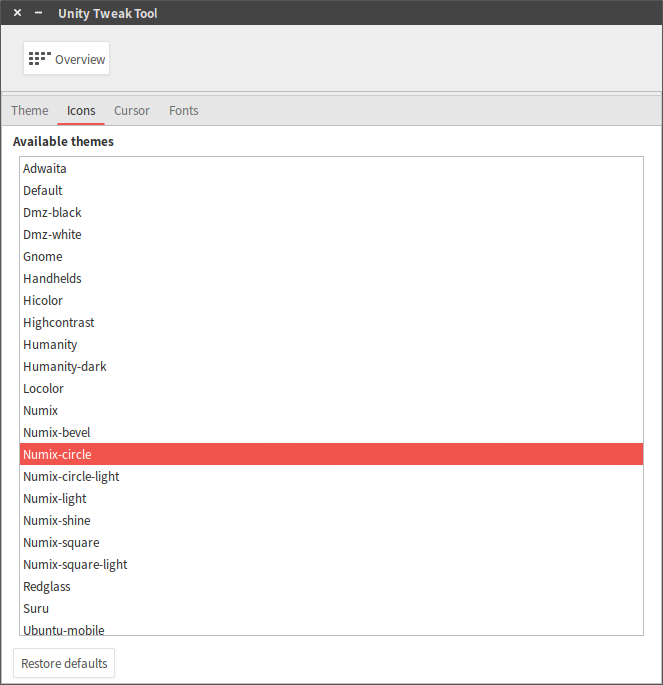Image resolution: width=663 pixels, height=685 pixels.
Task: Select the Hicolor theme row
Action: click(332, 301)
